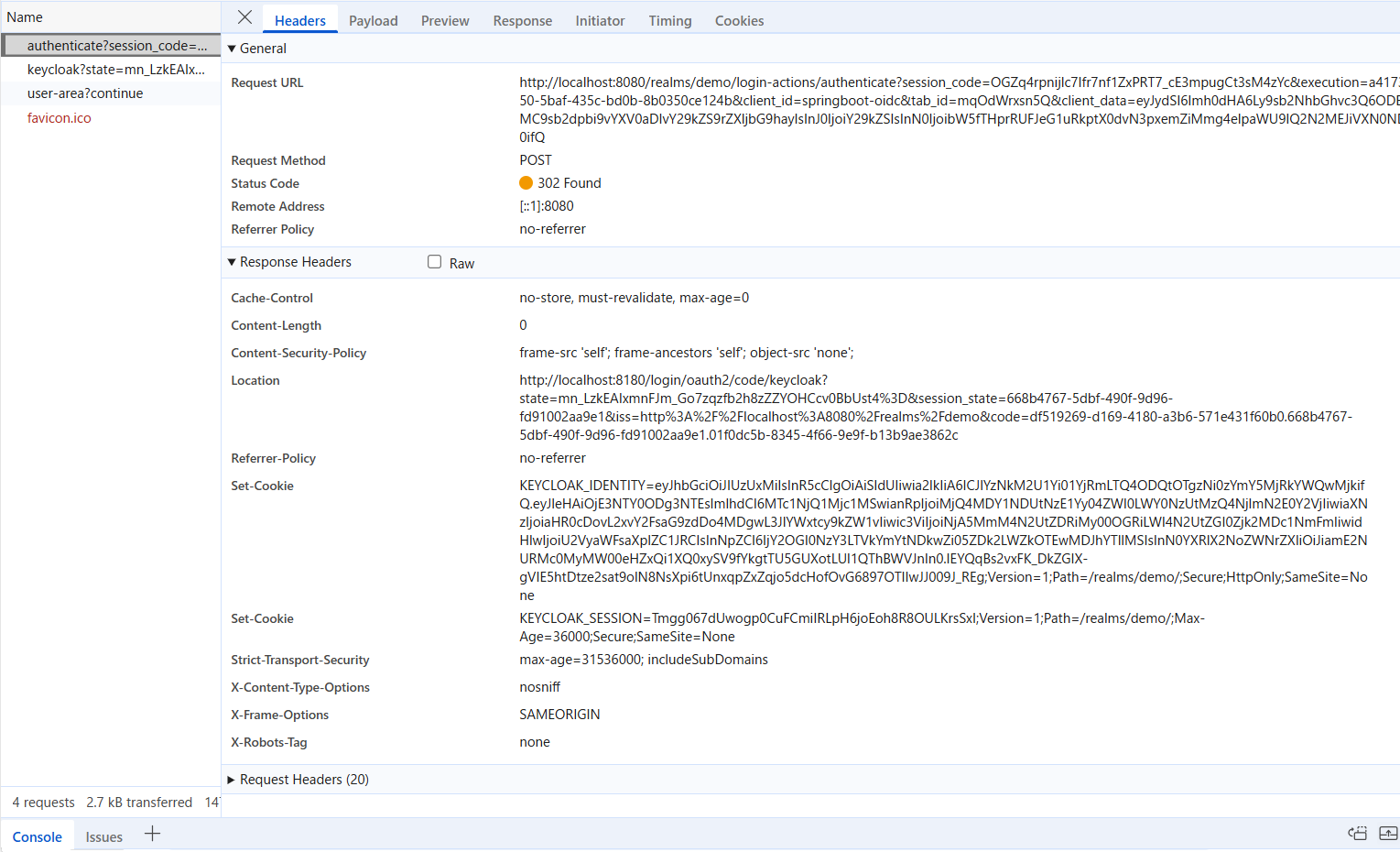Select the user-area?continue request
This screenshot has width=1400, height=852.
(x=111, y=93)
